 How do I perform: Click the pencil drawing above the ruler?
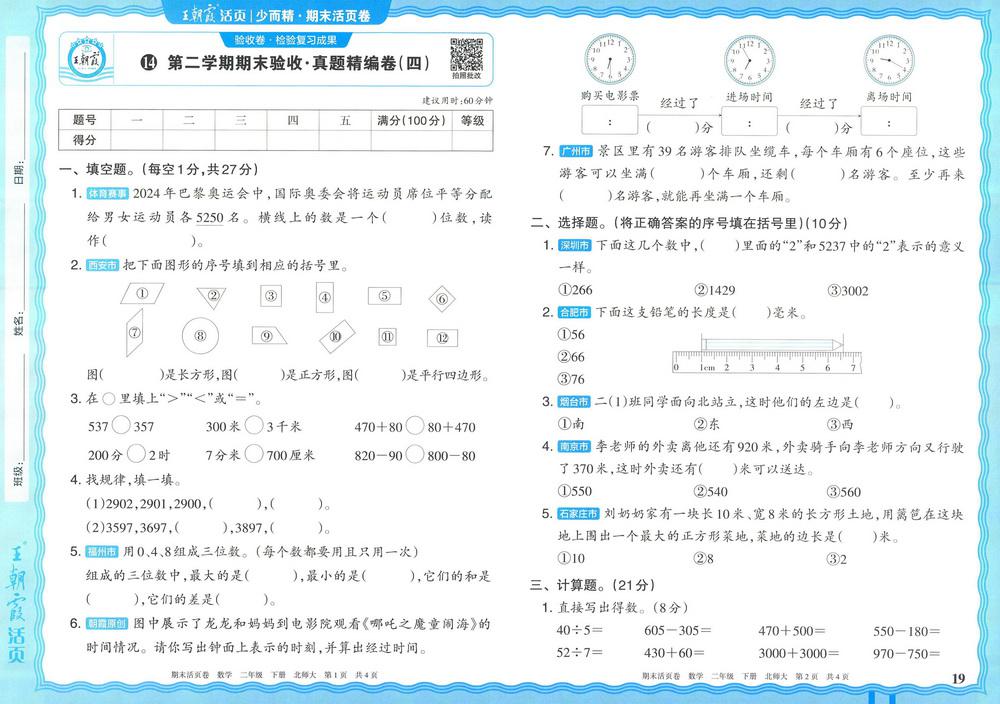(x=772, y=344)
